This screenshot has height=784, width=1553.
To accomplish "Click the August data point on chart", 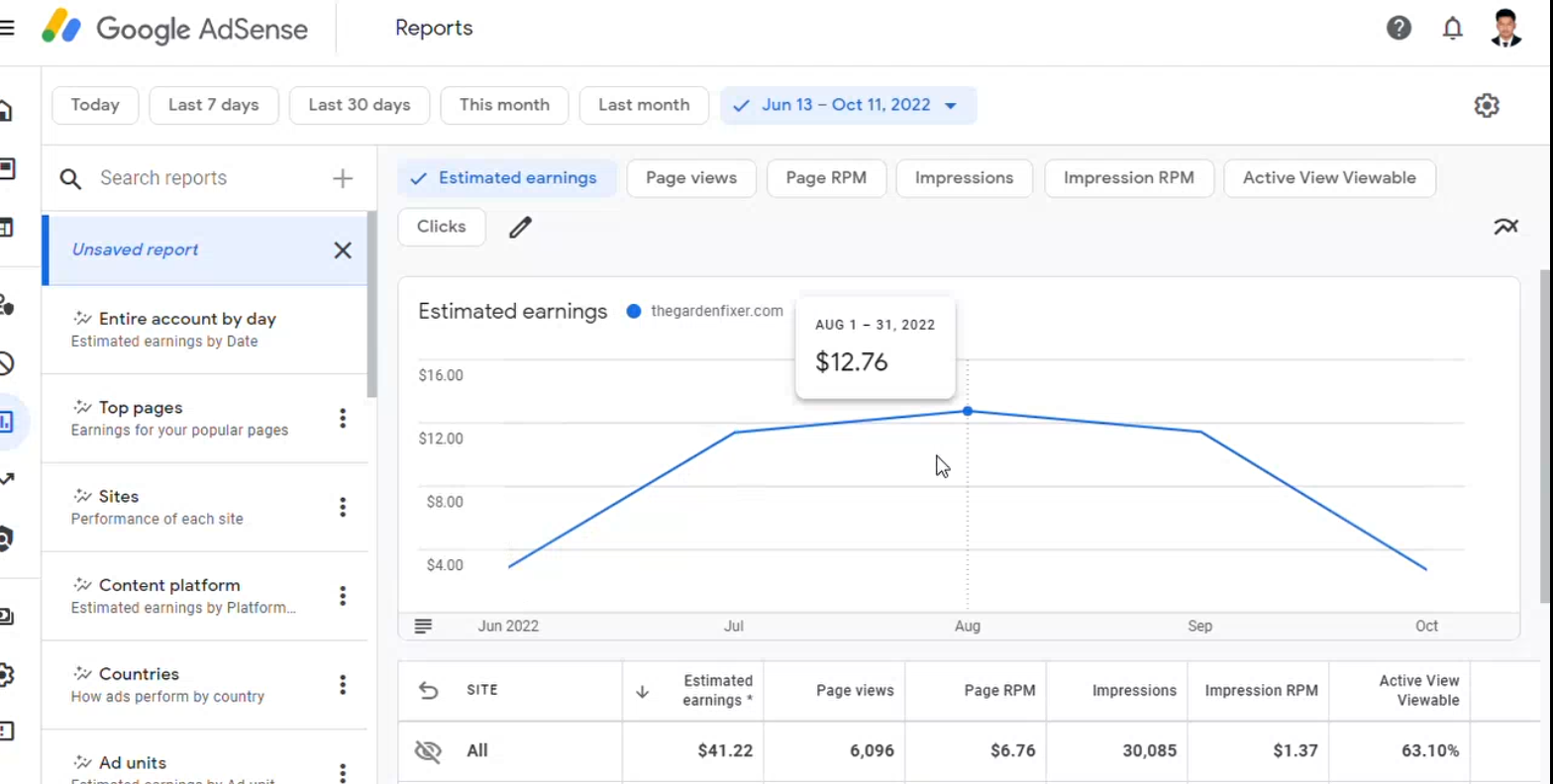I will (x=968, y=411).
